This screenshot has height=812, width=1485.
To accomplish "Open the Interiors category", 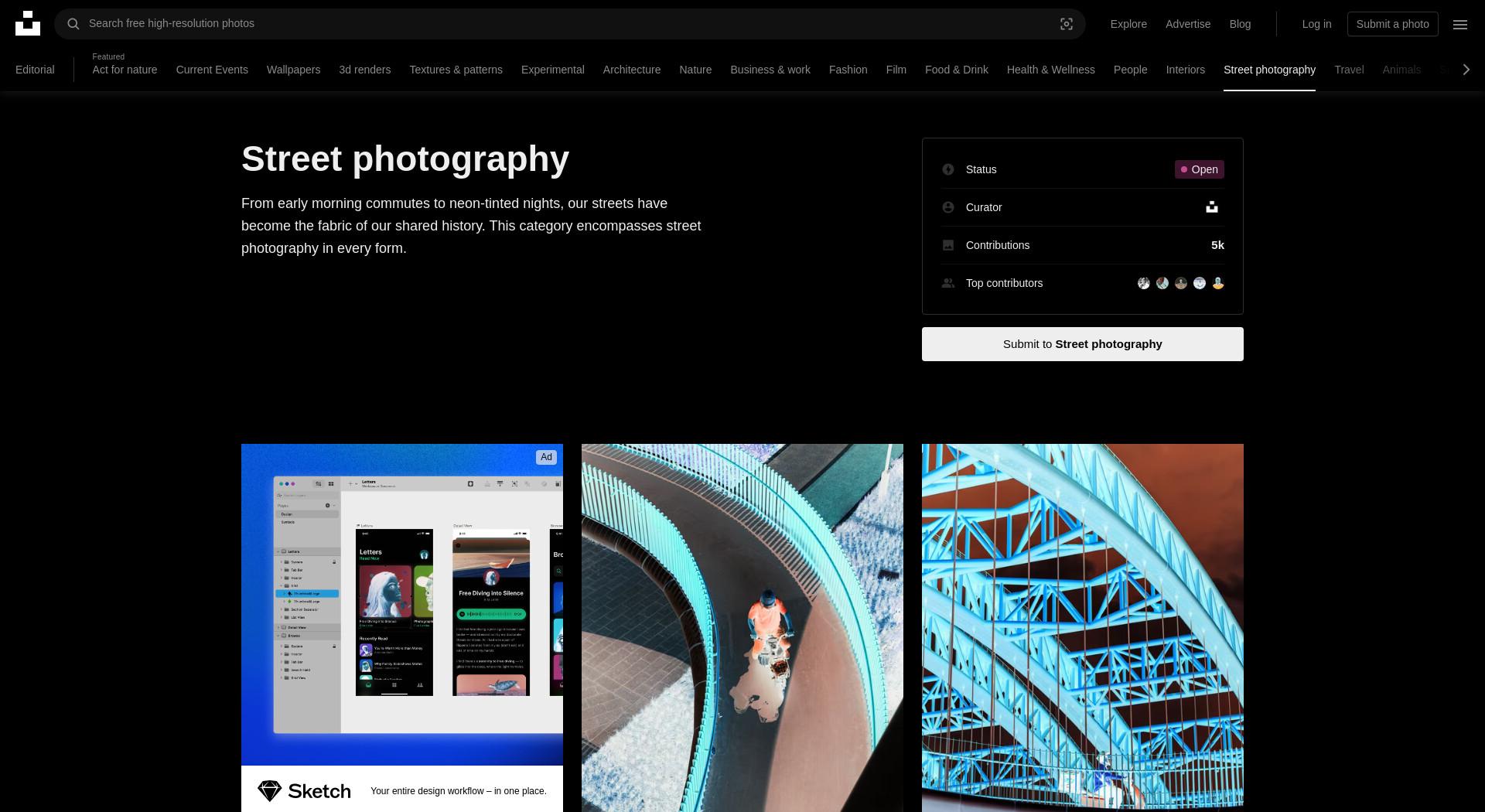I will (1185, 70).
